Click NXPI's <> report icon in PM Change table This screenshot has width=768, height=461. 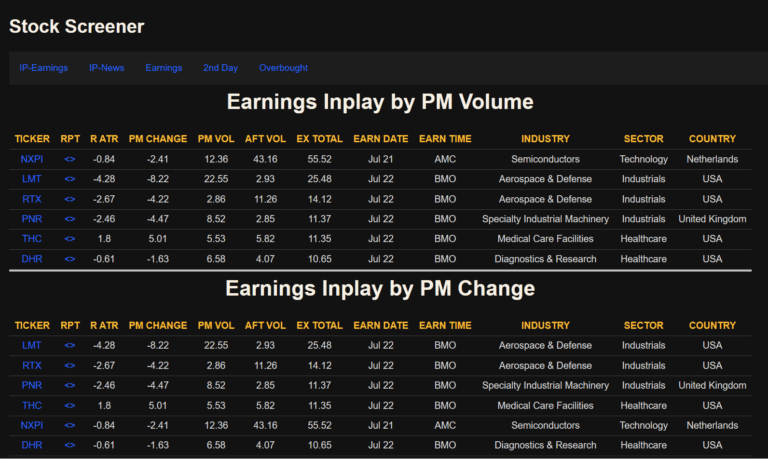pos(70,425)
